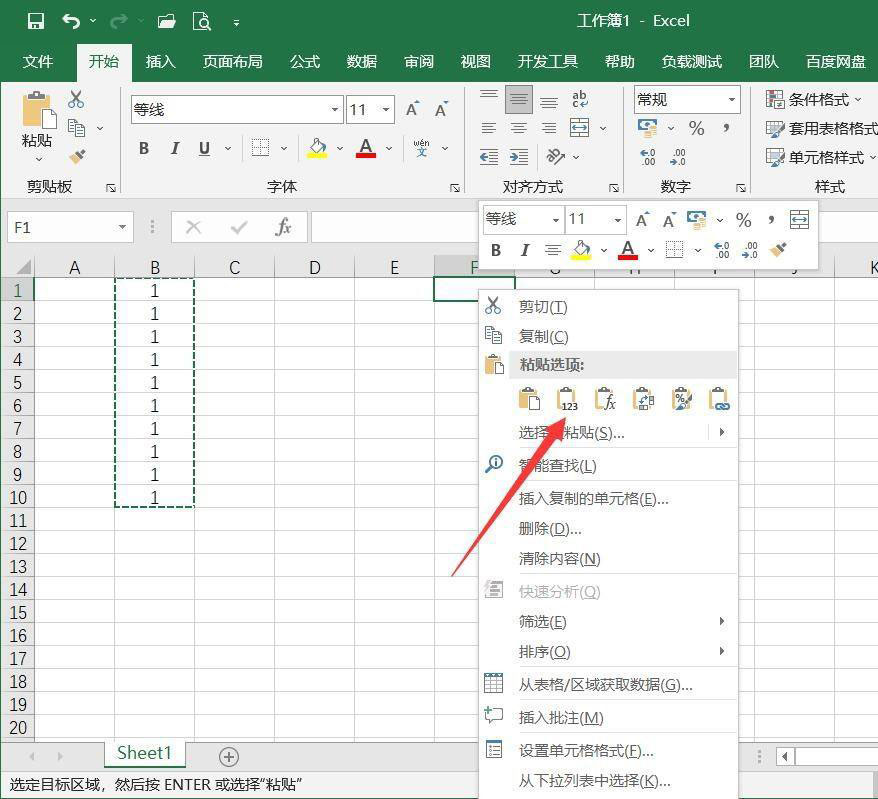Choose 删除(D)... in the context menu
Image resolution: width=878 pixels, height=799 pixels.
(x=609, y=528)
